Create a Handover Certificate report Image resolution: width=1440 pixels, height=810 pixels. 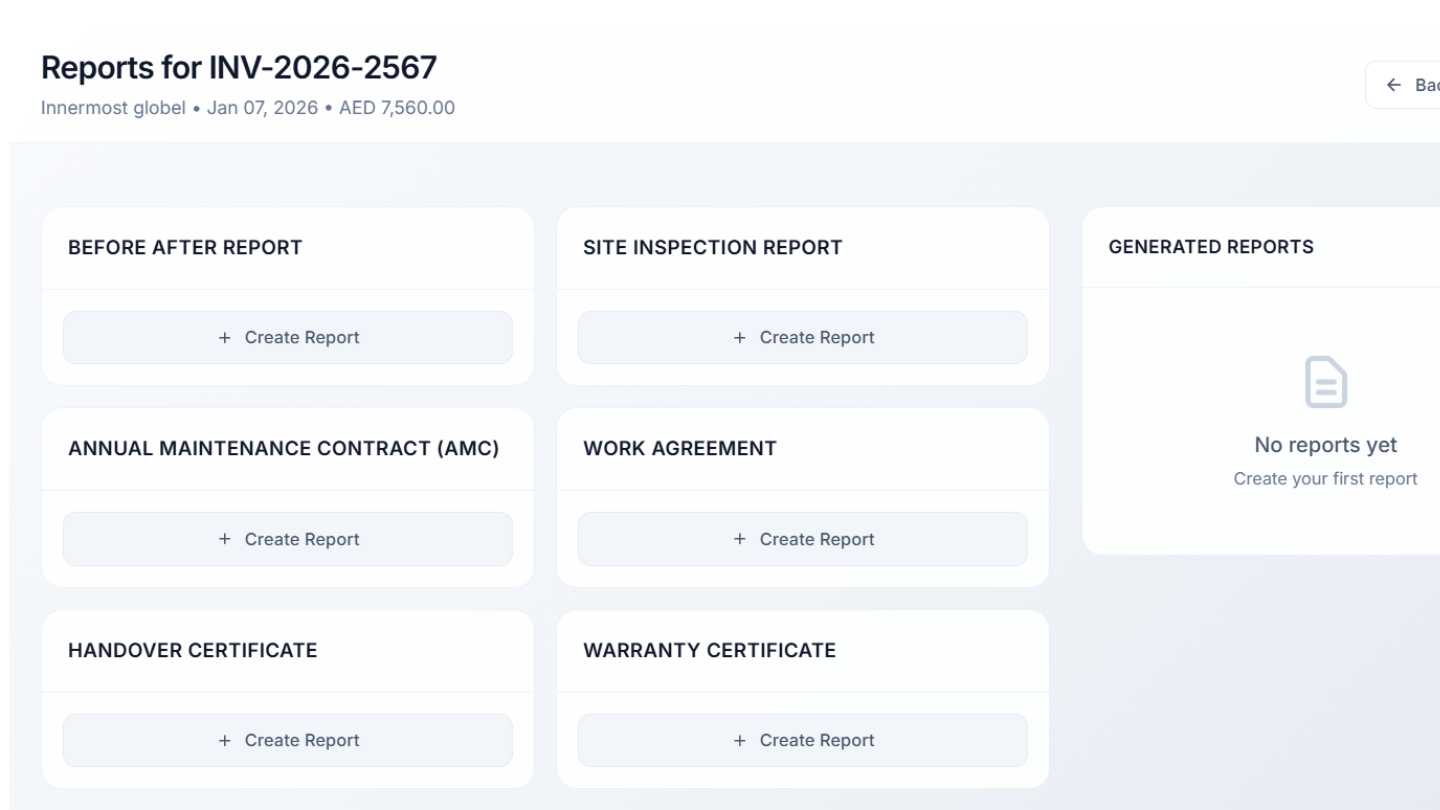288,740
